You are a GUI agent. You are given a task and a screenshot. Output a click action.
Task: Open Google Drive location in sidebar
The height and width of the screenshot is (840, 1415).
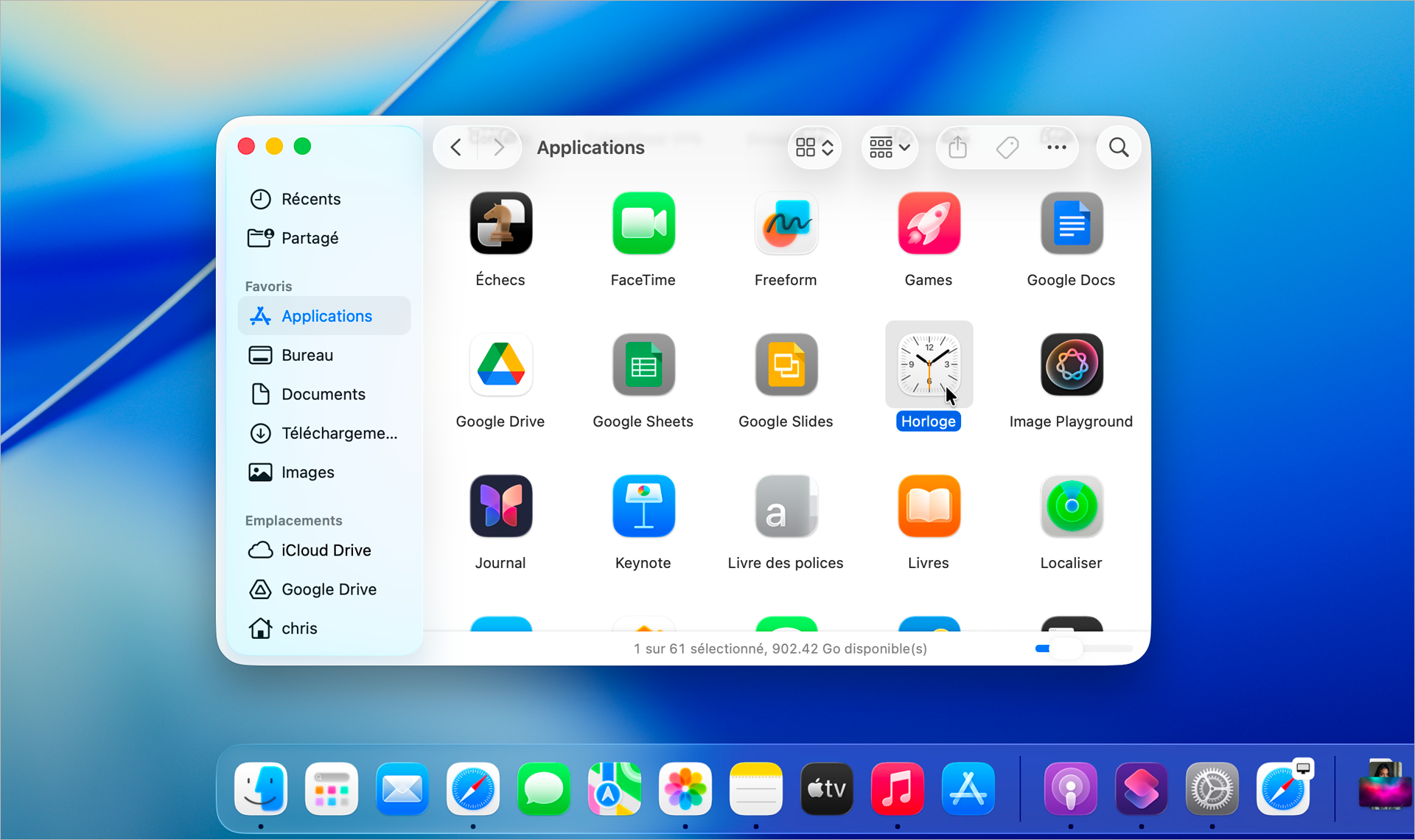coord(324,589)
